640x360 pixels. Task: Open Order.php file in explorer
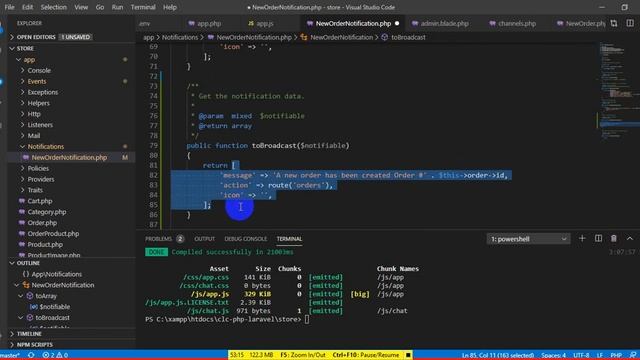(42, 223)
